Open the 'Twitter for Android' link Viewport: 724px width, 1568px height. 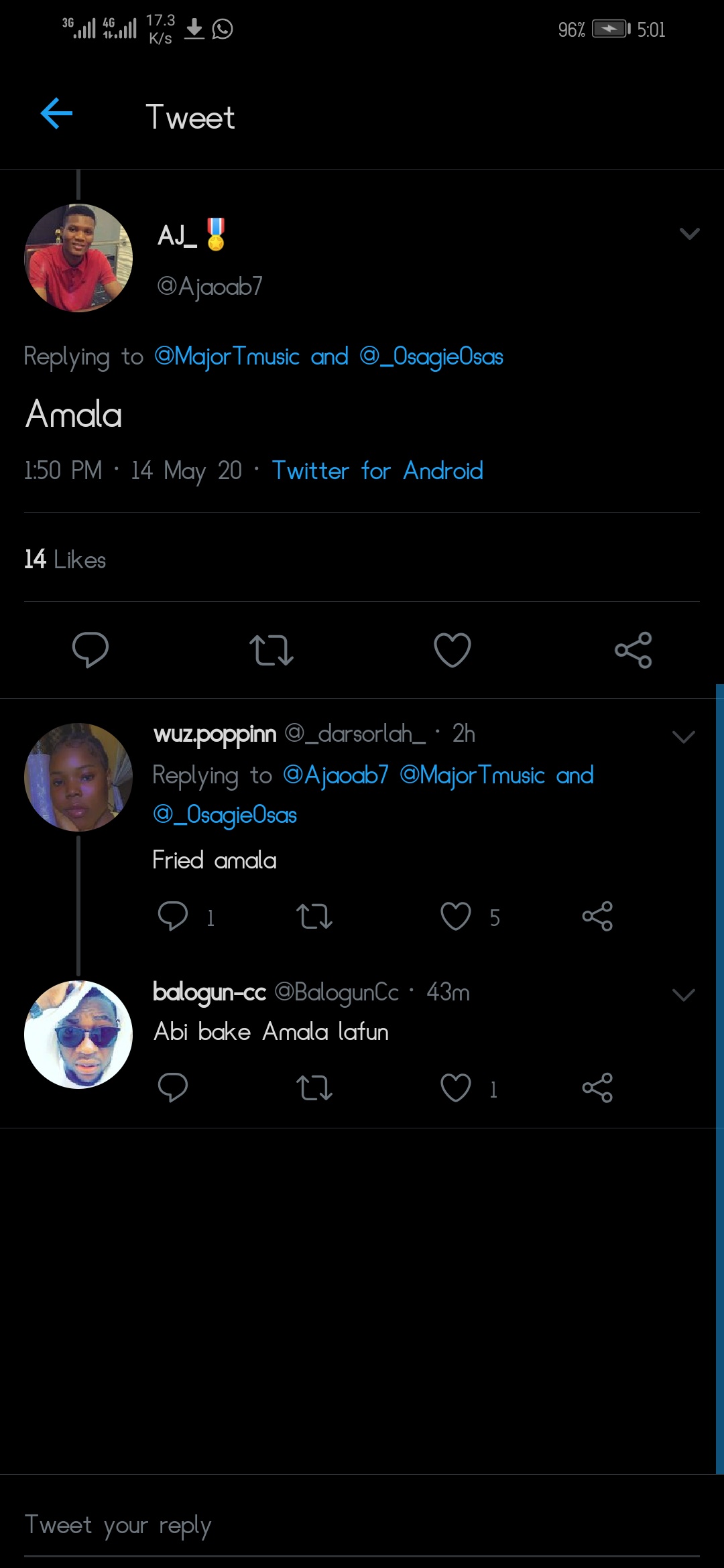tap(377, 471)
